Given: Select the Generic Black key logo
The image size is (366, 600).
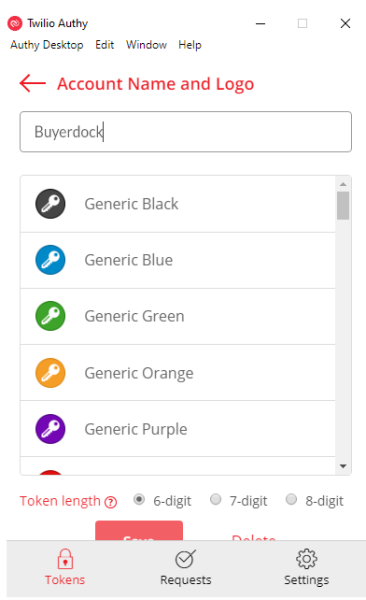Looking at the screenshot, I should [x=50, y=204].
